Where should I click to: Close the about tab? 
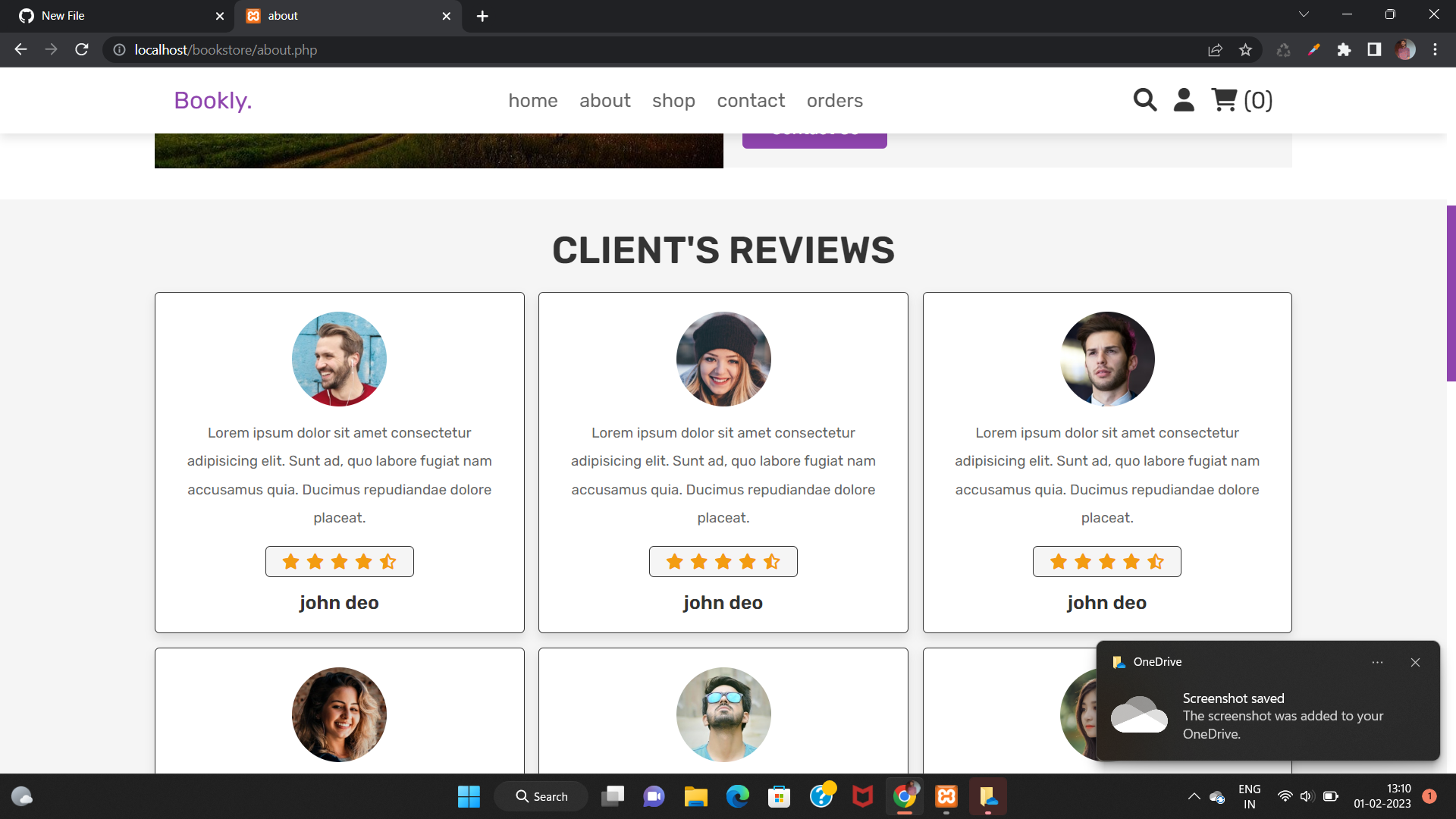(x=447, y=16)
